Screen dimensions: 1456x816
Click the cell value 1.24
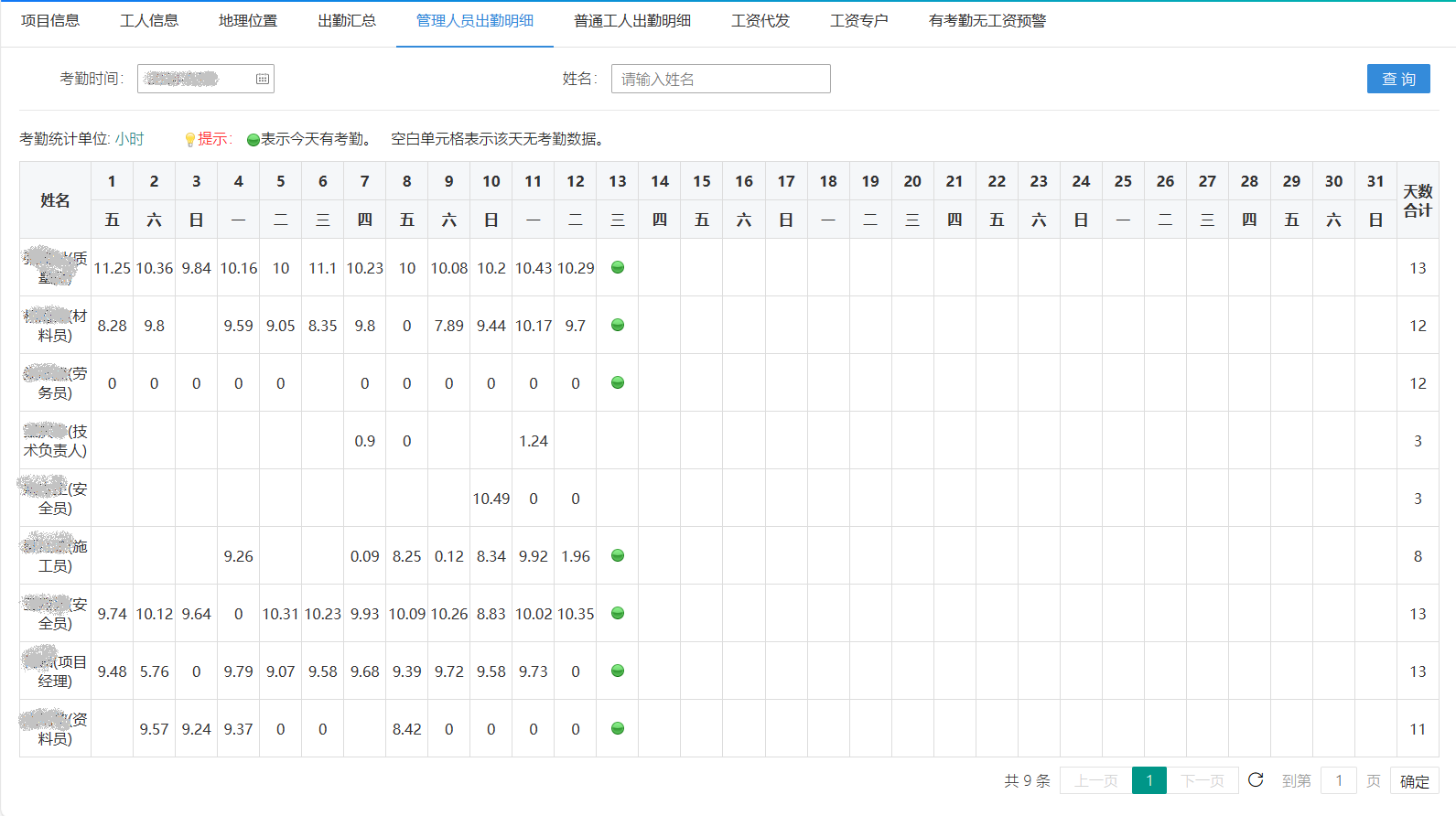pyautogui.click(x=534, y=441)
